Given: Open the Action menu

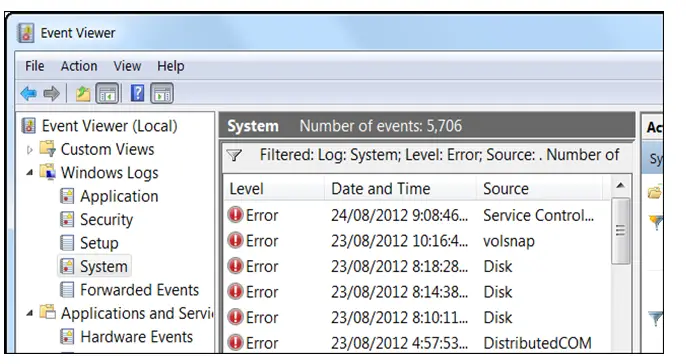Looking at the screenshot, I should [79, 66].
